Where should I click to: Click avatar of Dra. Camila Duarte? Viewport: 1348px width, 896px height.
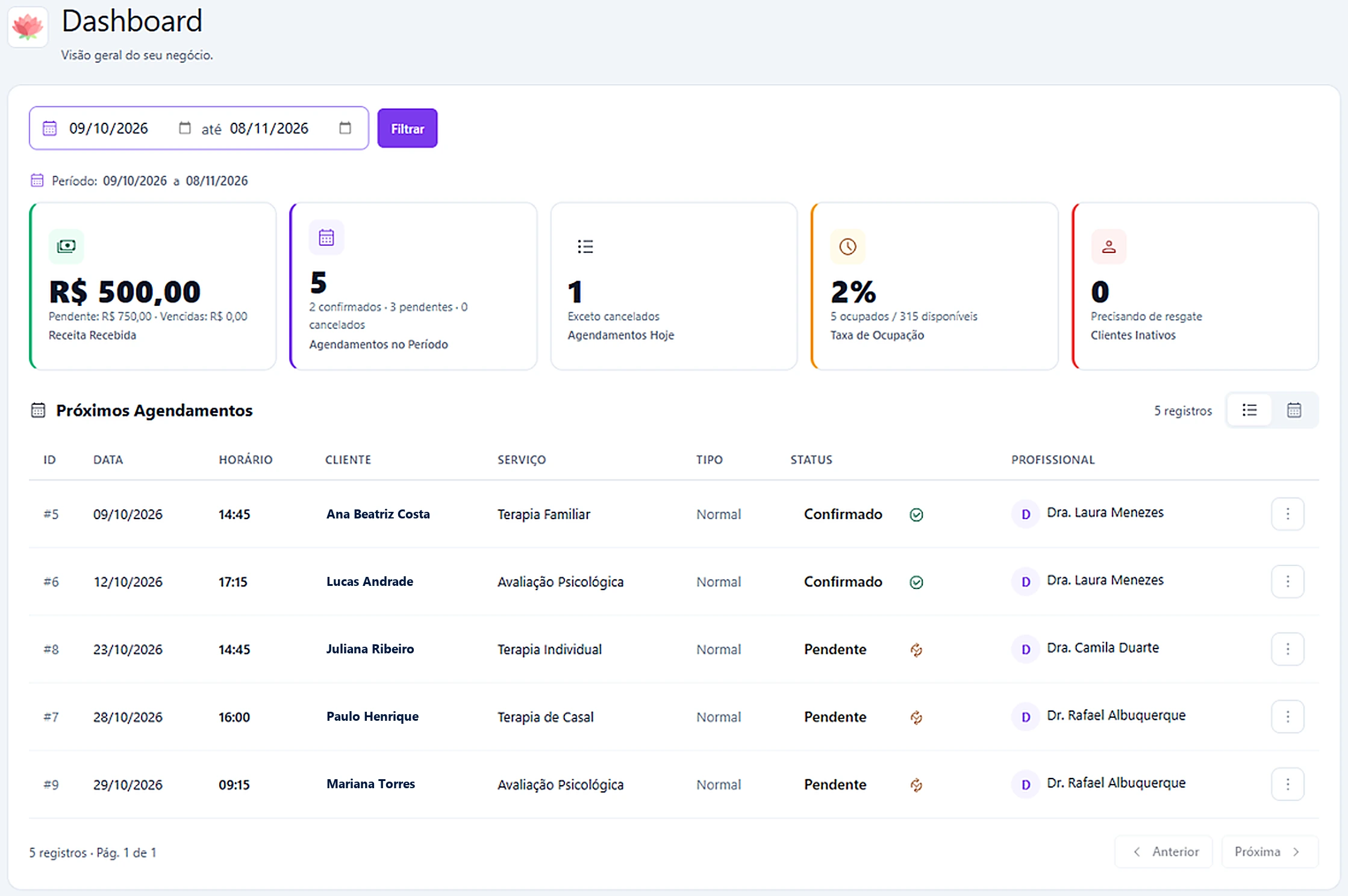point(1025,649)
